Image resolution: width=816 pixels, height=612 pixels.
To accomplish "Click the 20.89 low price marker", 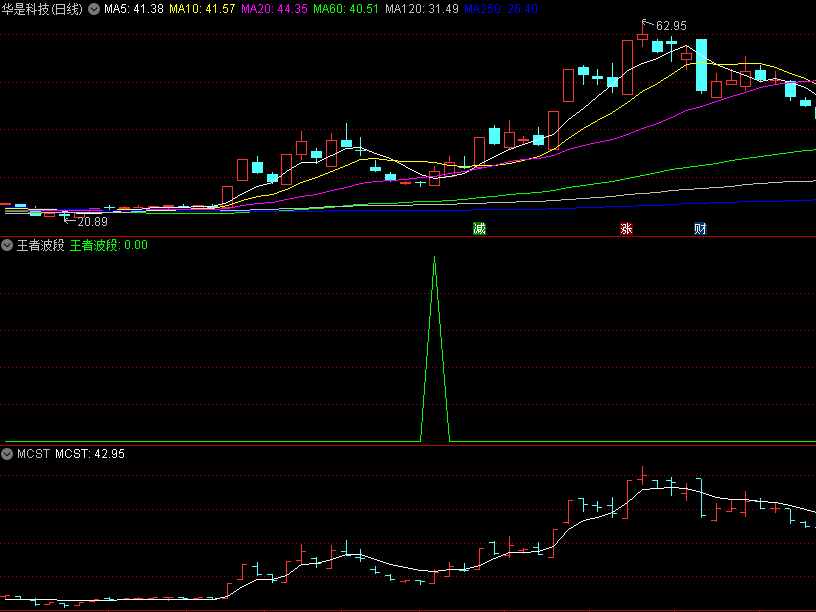I will tap(93, 222).
